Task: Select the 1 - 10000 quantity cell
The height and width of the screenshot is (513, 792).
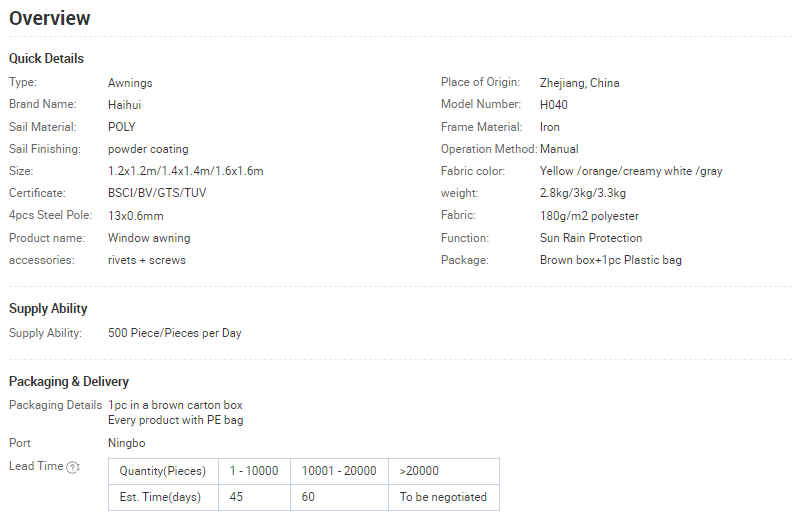Action: click(254, 471)
